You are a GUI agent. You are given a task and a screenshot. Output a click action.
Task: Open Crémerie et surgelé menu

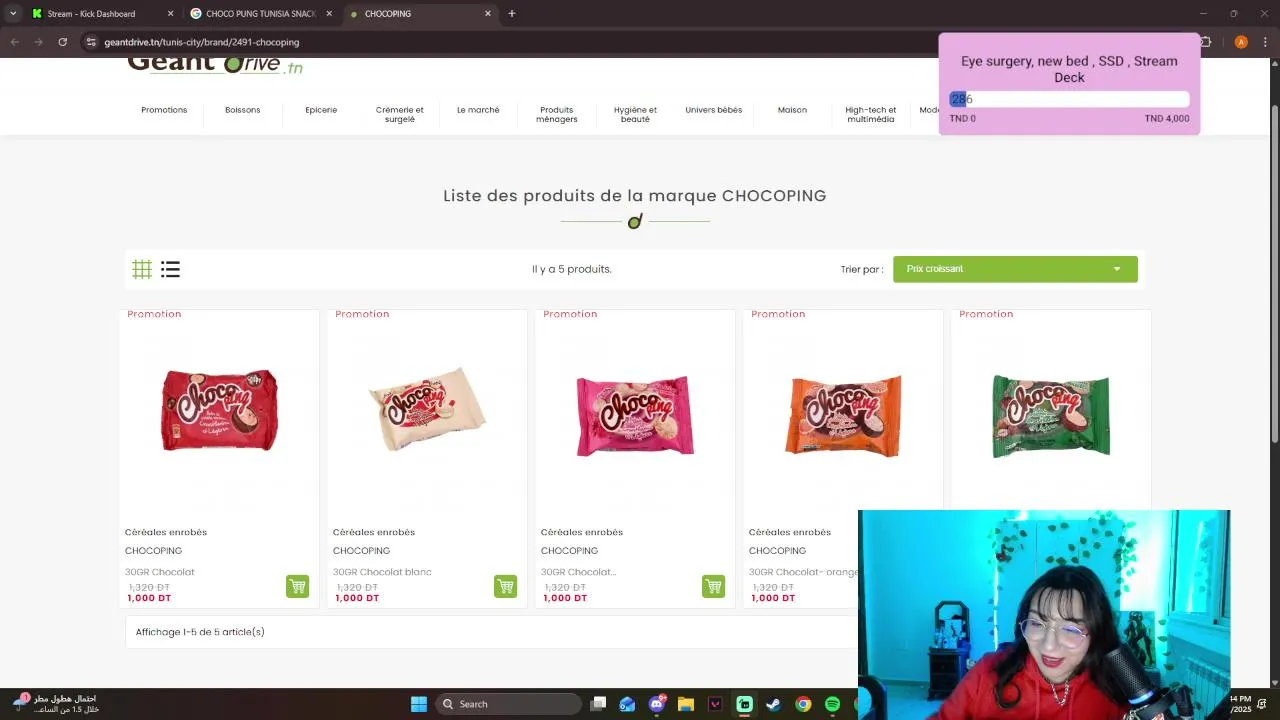coord(400,114)
